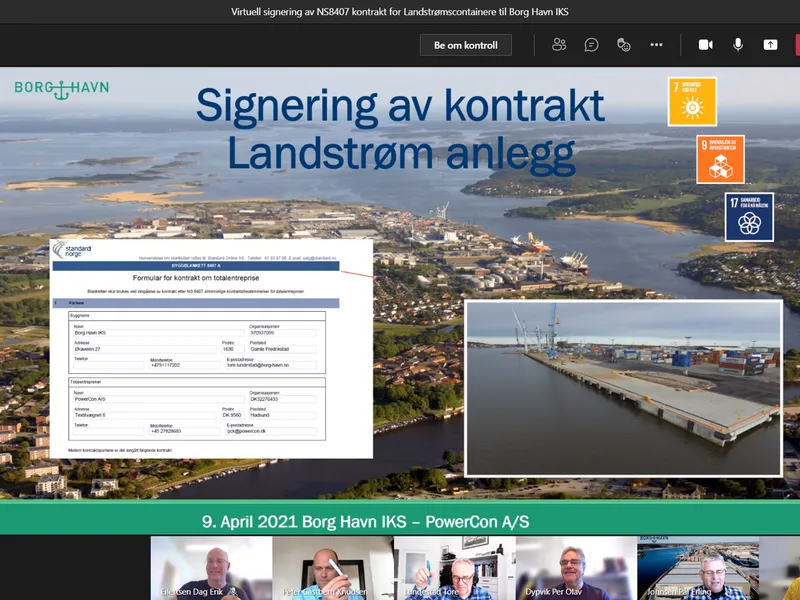This screenshot has height=600, width=800.
Task: Click the Standard Norge logo on form
Action: 72,250
